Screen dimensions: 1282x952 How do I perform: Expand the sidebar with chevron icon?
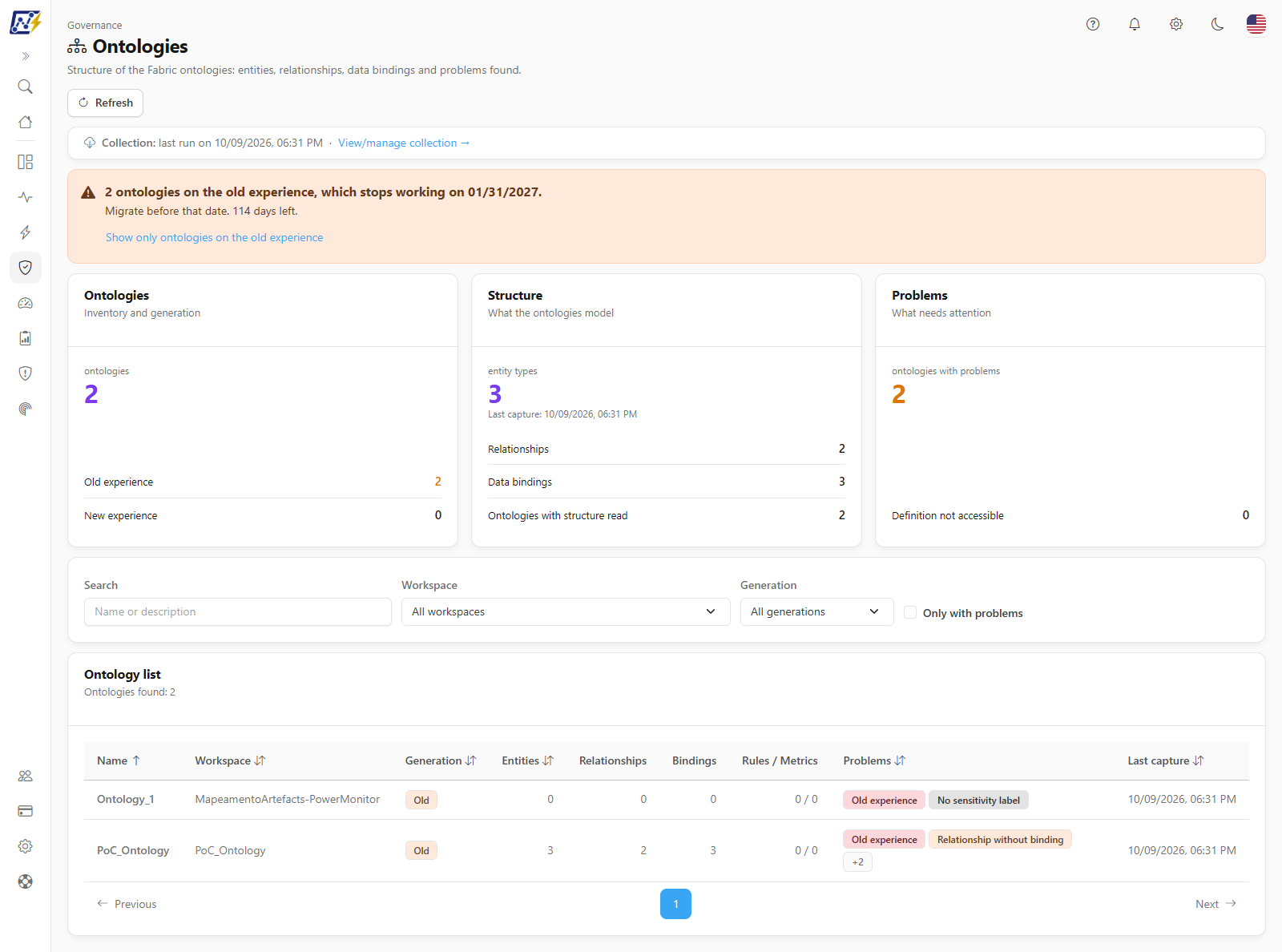tap(25, 56)
